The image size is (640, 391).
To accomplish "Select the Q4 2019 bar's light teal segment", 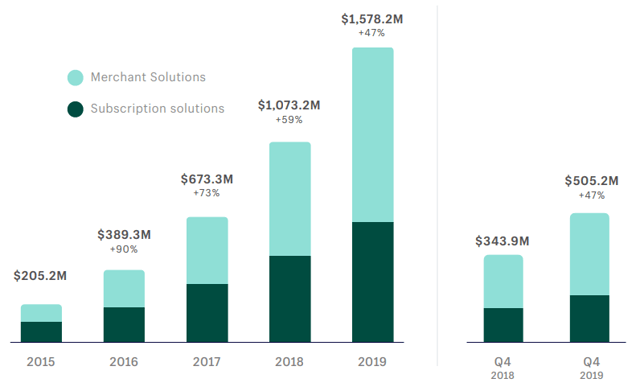I will [589, 254].
